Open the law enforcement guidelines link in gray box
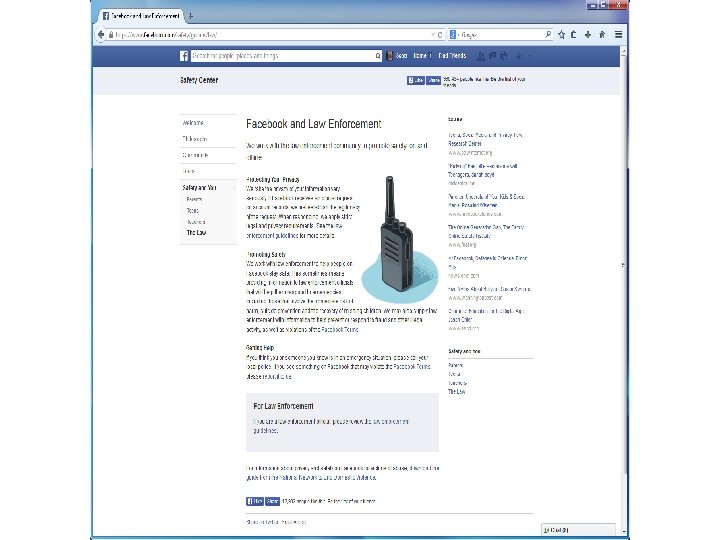 [x=331, y=426]
